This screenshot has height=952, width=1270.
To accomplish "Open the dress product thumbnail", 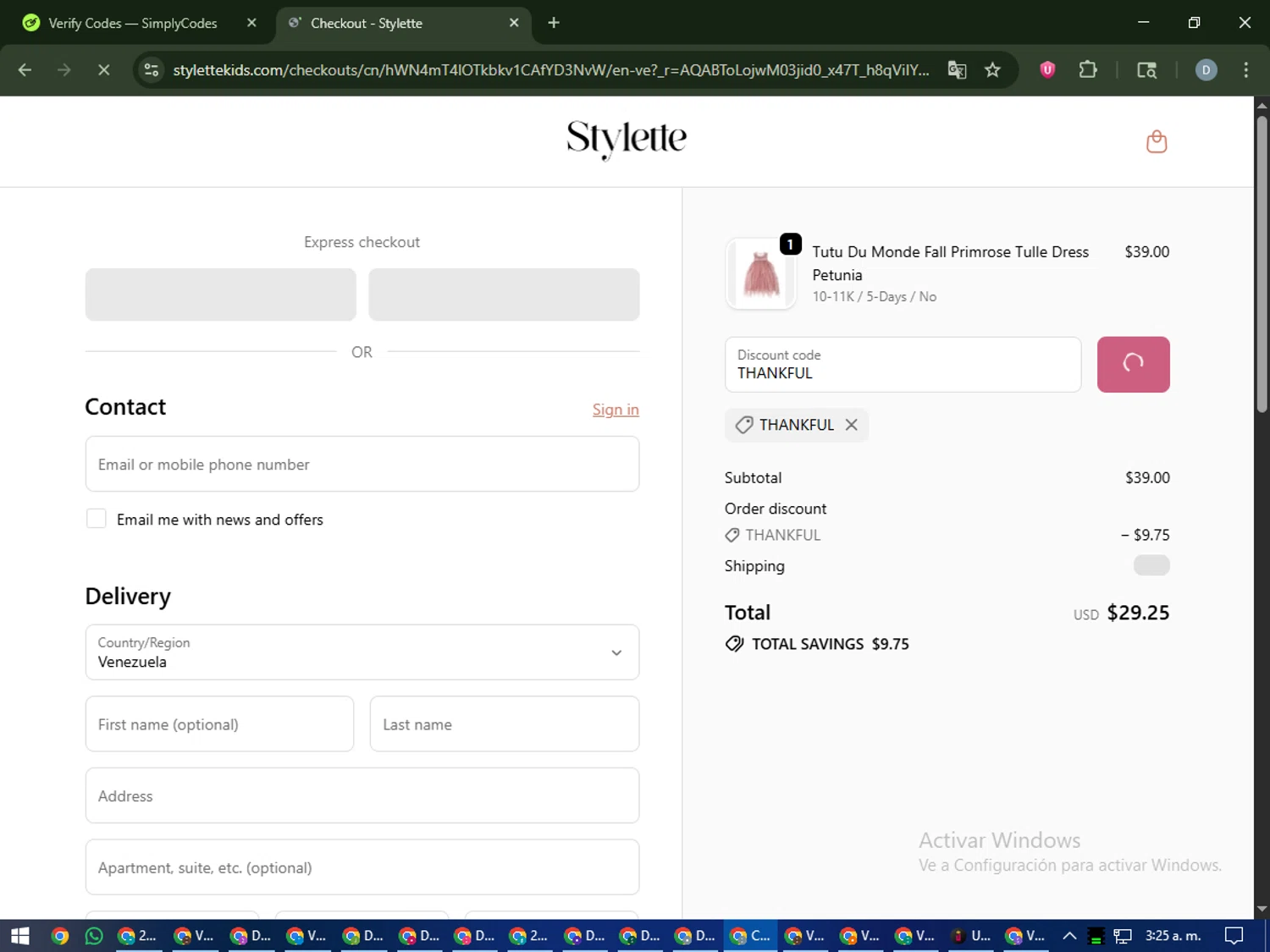I will point(761,274).
